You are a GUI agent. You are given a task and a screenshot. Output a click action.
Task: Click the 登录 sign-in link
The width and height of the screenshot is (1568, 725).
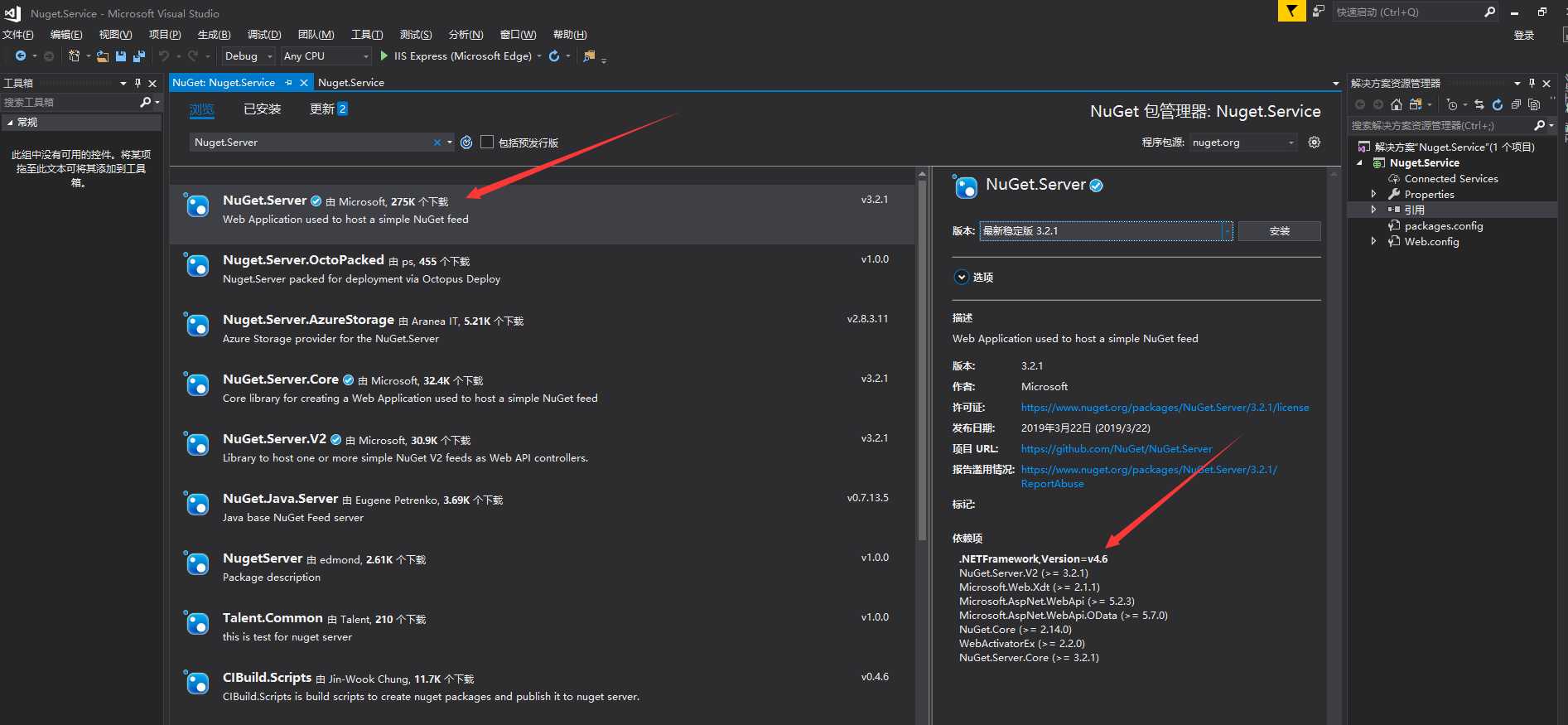click(x=1524, y=35)
